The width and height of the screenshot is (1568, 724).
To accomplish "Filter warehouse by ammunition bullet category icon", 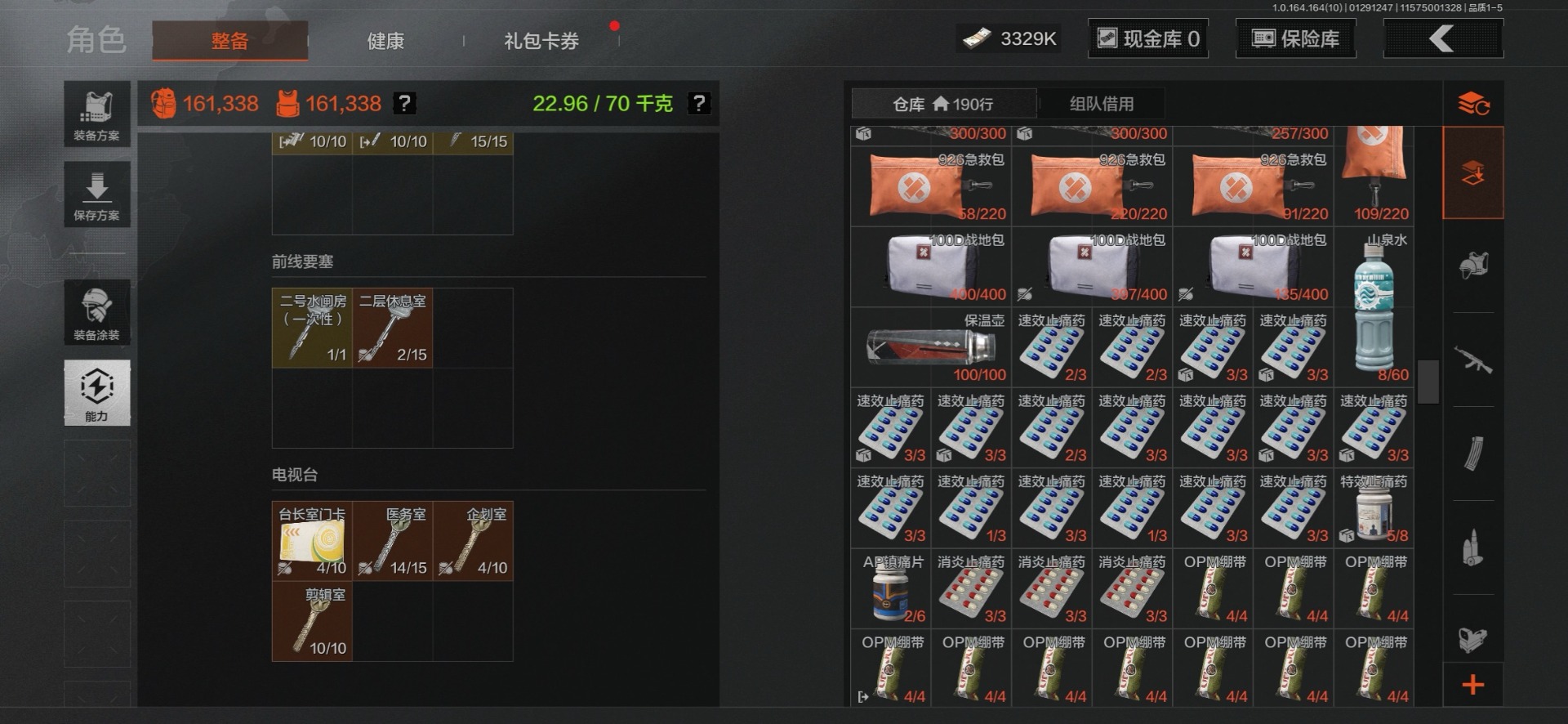I will 1473,547.
